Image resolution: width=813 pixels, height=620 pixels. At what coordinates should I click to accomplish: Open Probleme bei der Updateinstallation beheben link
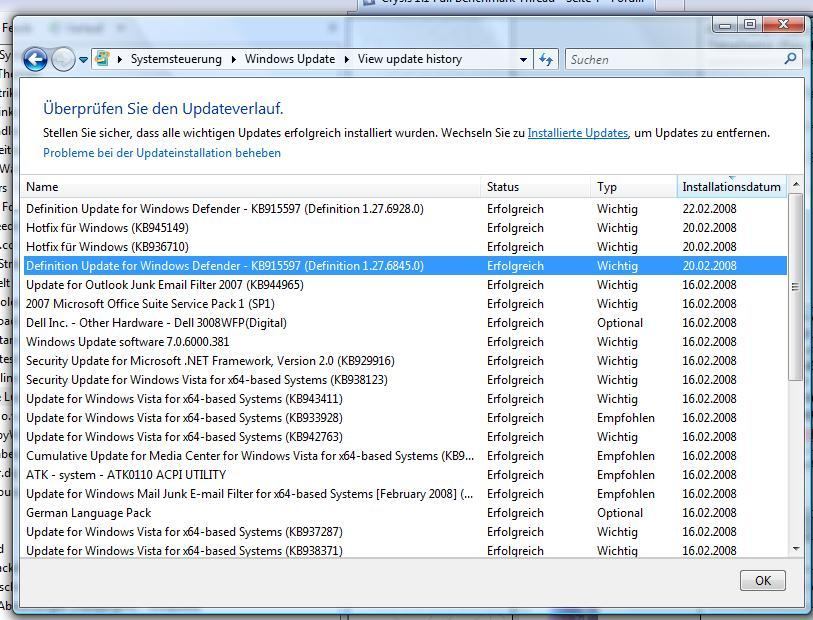pos(162,153)
